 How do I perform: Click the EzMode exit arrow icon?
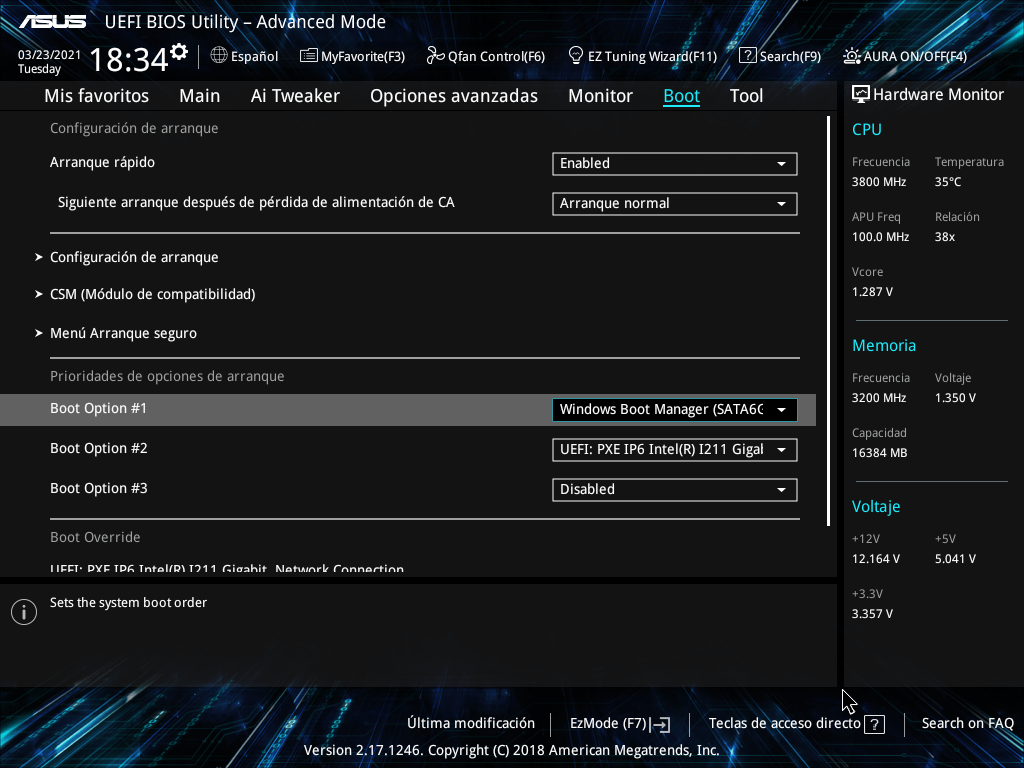[x=660, y=724]
